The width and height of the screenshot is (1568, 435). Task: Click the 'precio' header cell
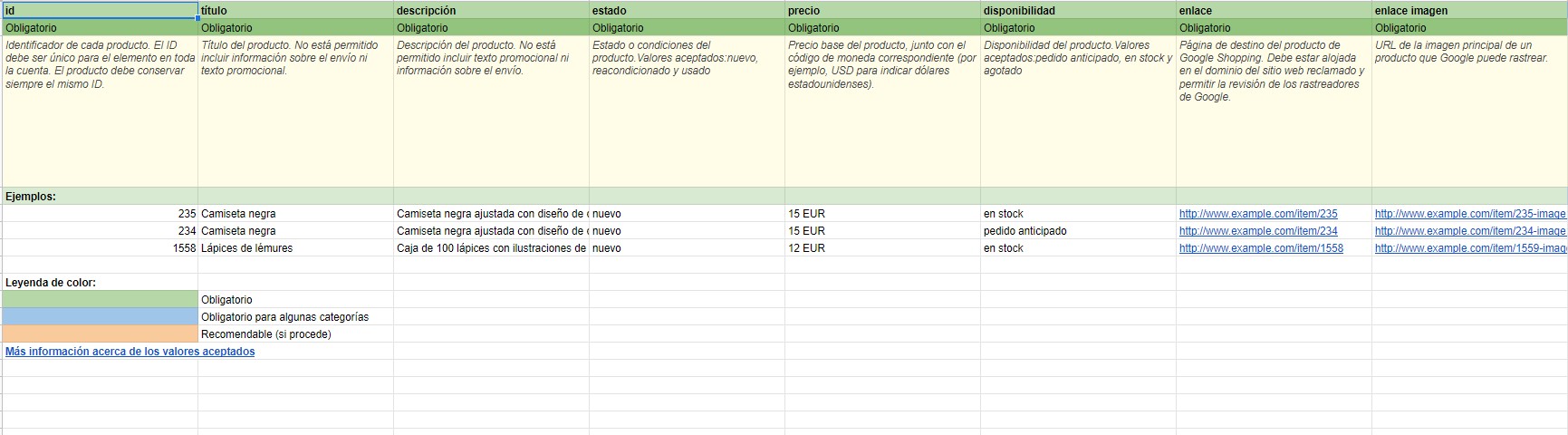coord(882,11)
